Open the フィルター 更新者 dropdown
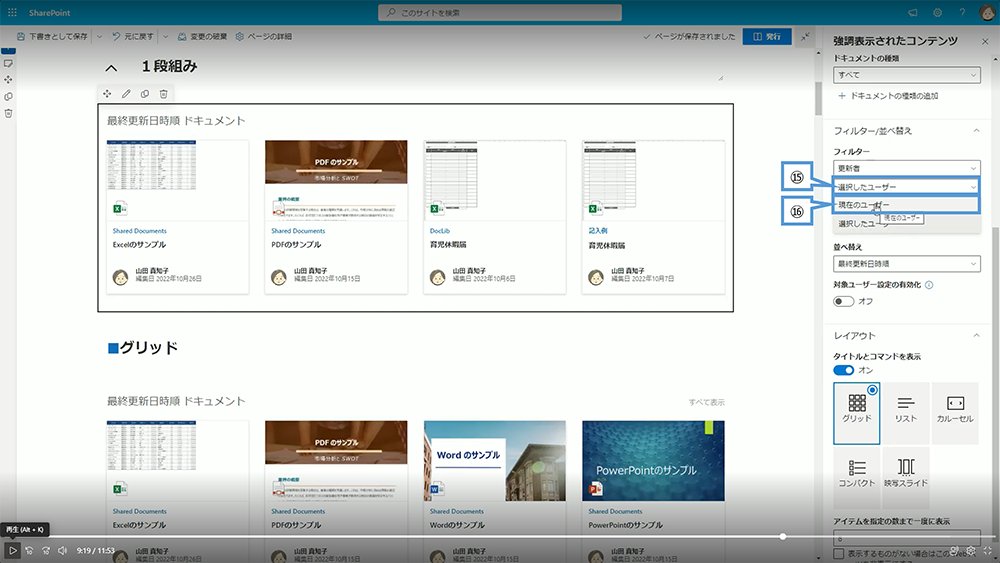Screen dimensions: 1000x563 click(906, 168)
